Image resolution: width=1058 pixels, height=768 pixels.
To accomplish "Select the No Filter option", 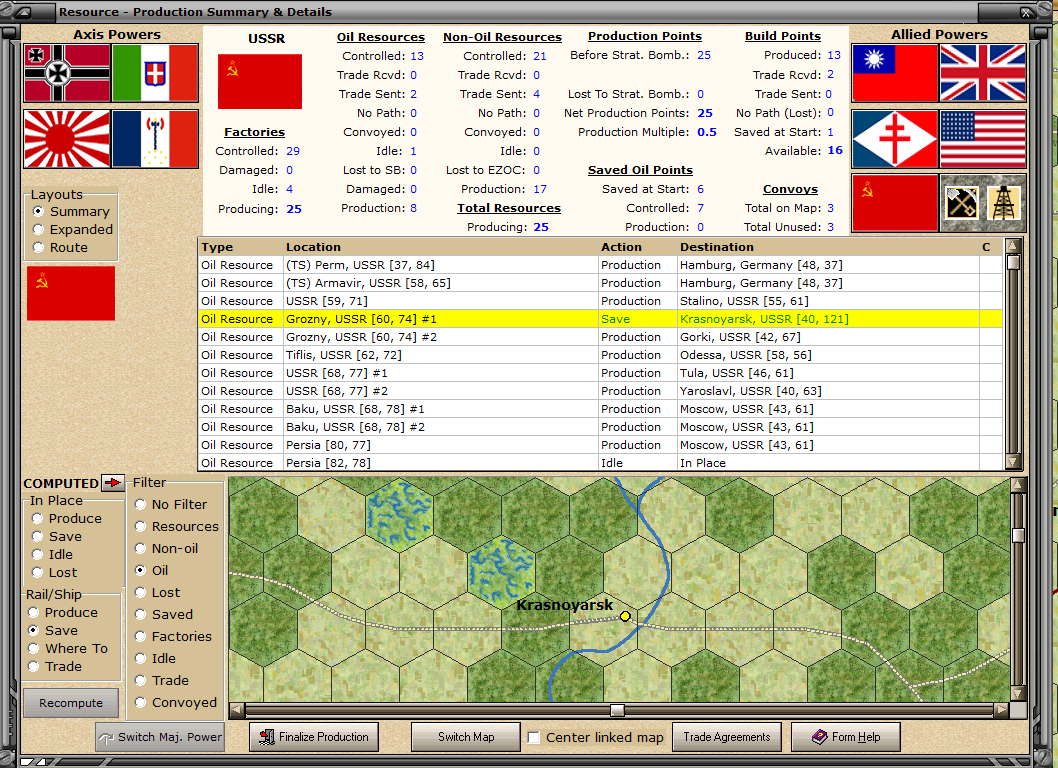I will [171, 504].
